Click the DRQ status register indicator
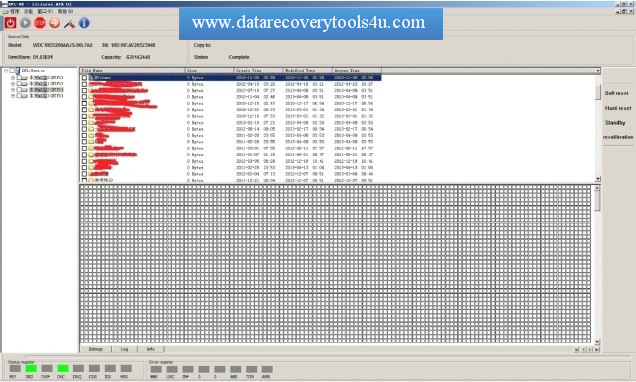The height and width of the screenshot is (382, 636). click(x=78, y=368)
